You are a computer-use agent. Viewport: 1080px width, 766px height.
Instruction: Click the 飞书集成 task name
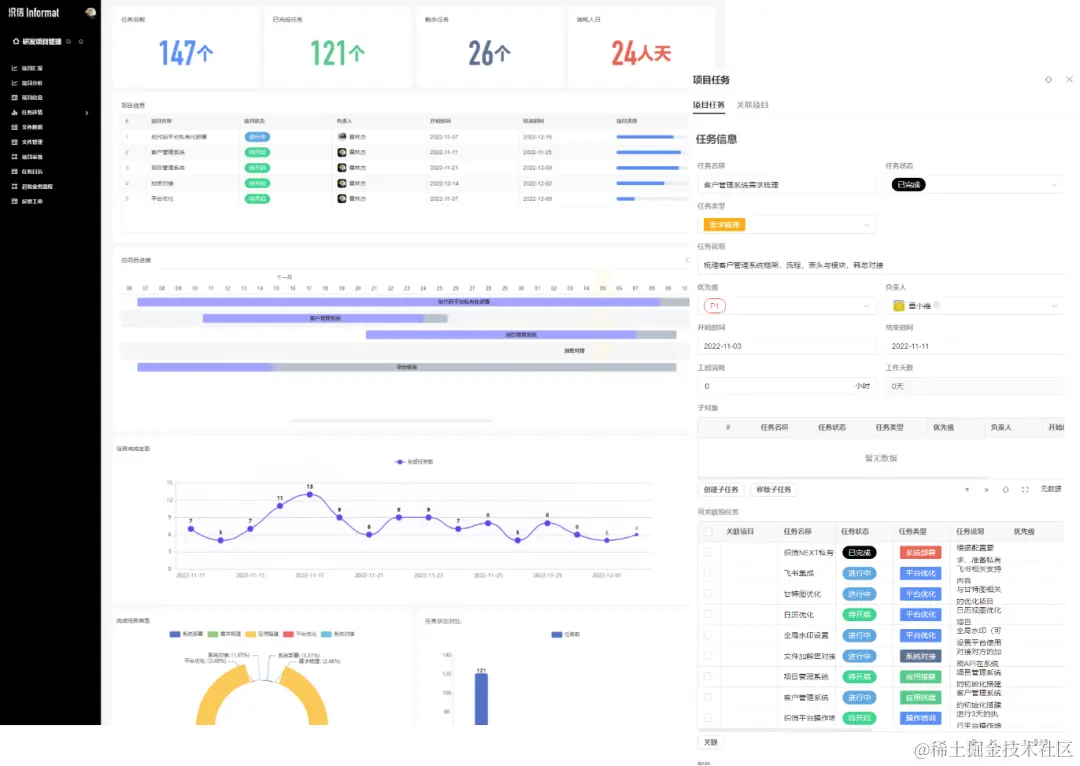(799, 573)
